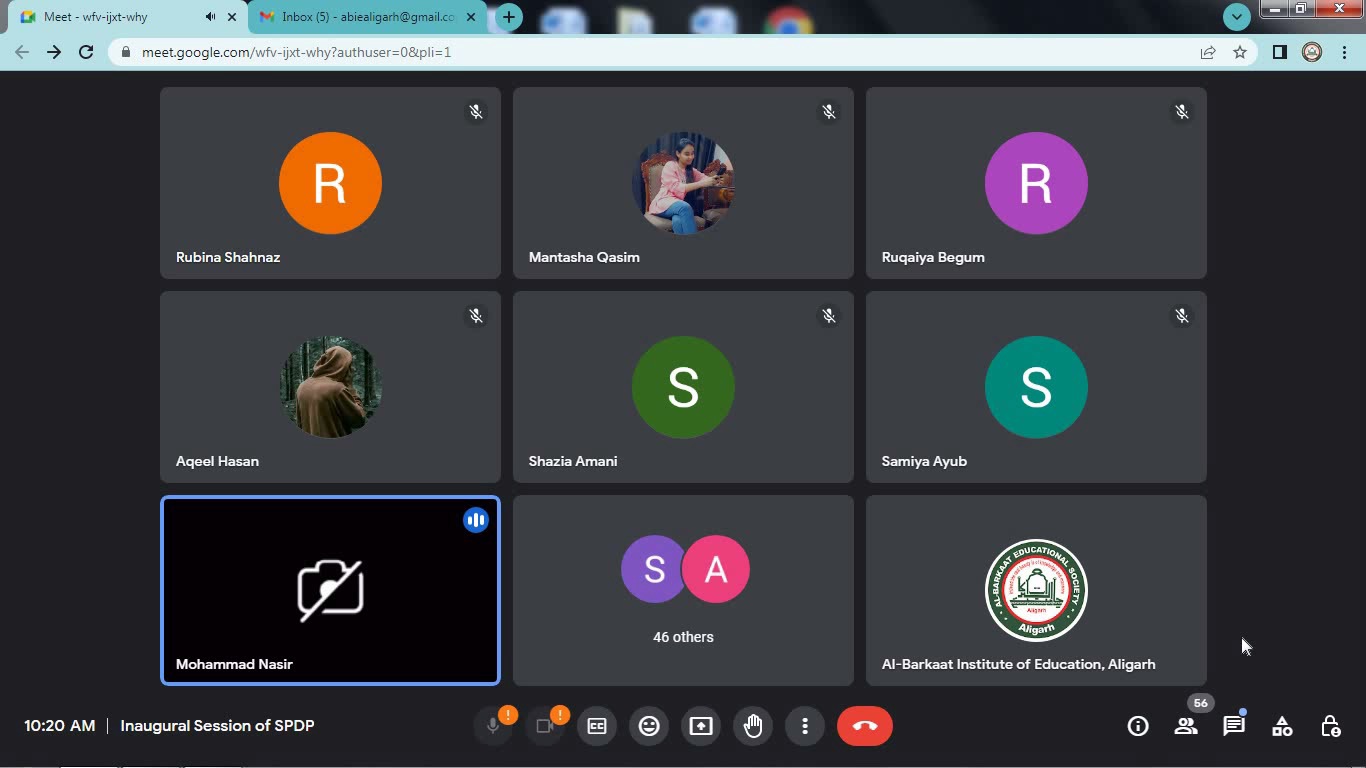This screenshot has height=768, width=1366.
Task: Open the Activities panel icon
Action: [x=1282, y=726]
